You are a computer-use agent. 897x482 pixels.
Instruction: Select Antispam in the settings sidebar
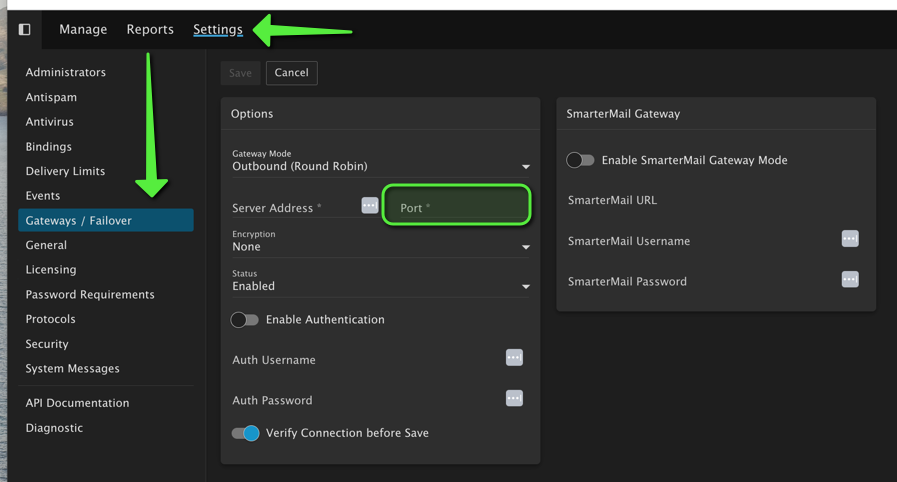51,97
